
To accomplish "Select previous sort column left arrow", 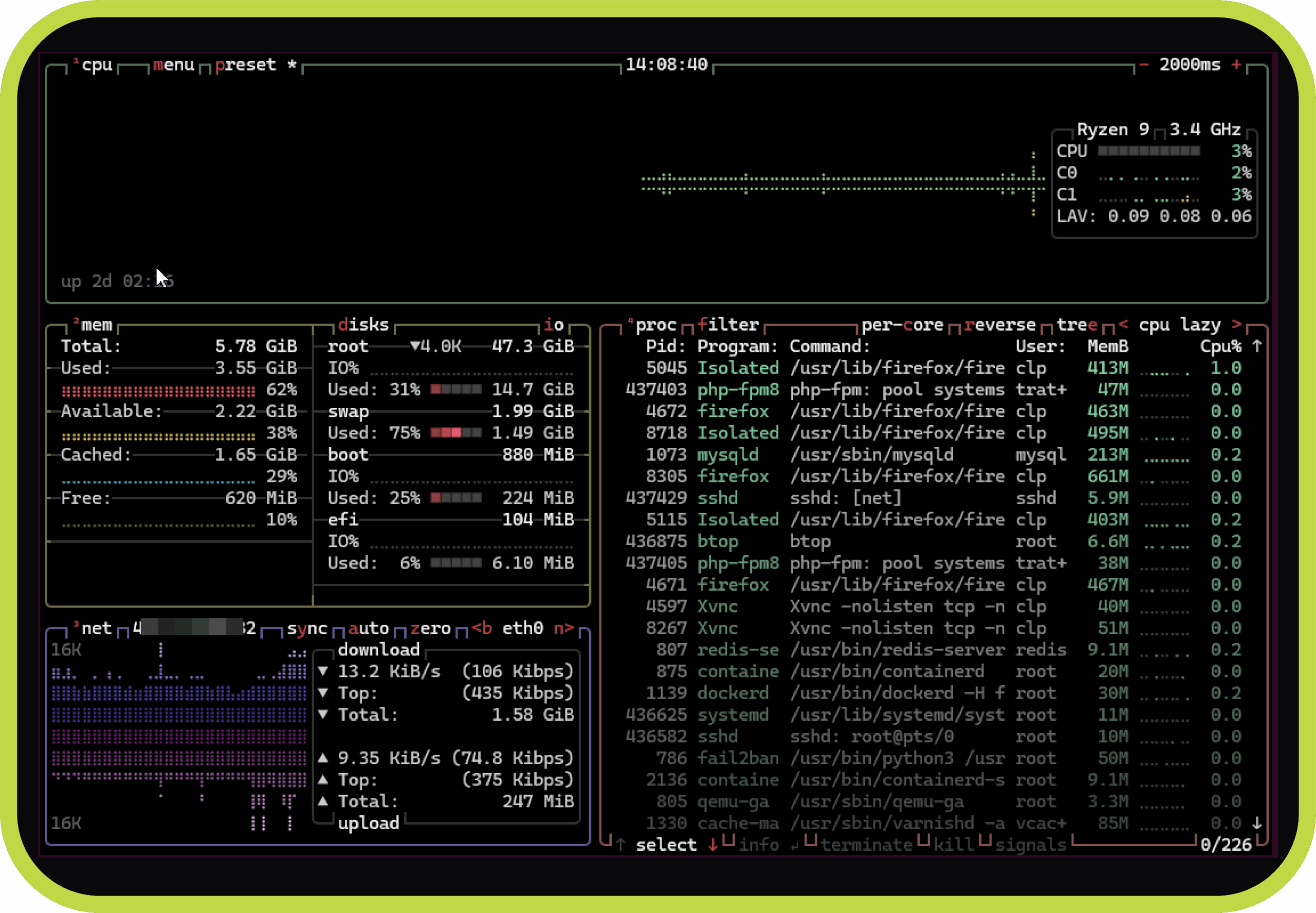I will 1123,325.
